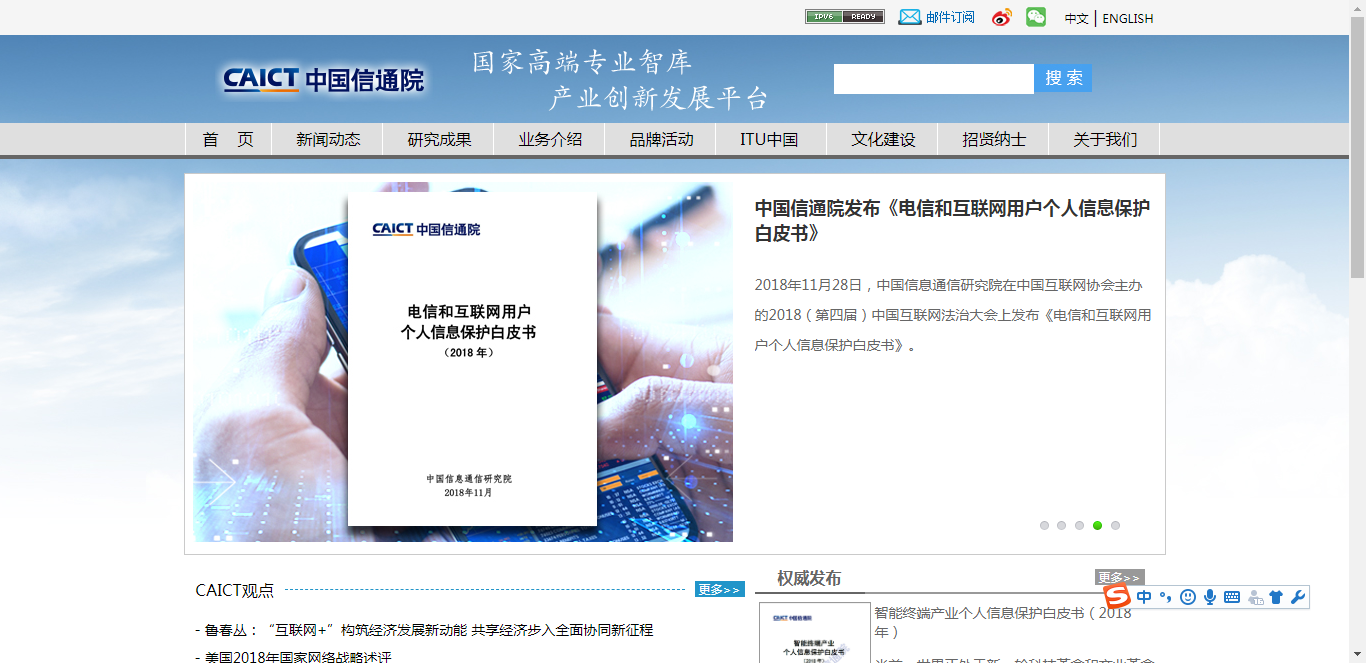Open the Sogou soft keyboard icon

click(x=1232, y=597)
